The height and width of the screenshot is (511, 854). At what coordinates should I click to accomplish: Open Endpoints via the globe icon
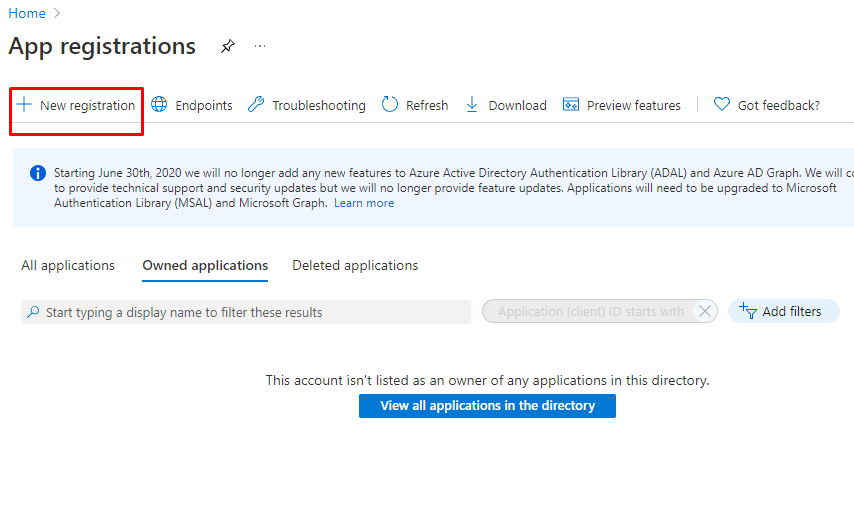point(159,105)
